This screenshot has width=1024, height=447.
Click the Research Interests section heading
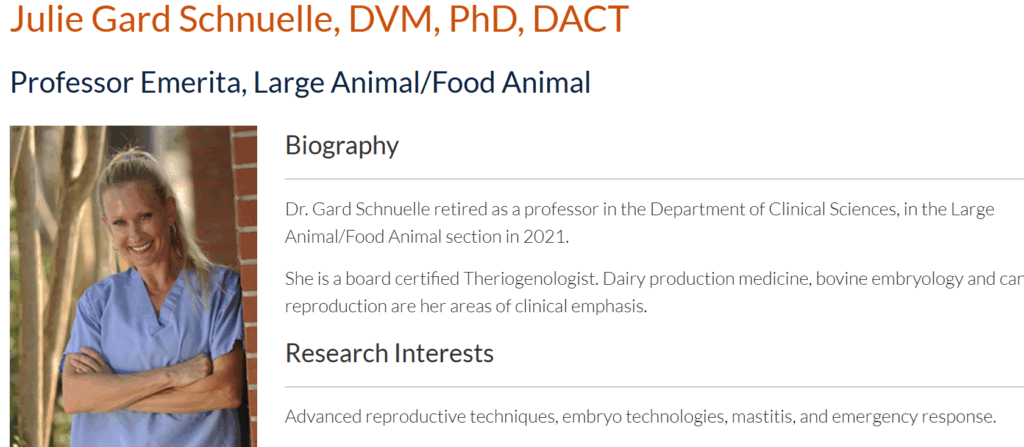click(x=389, y=353)
